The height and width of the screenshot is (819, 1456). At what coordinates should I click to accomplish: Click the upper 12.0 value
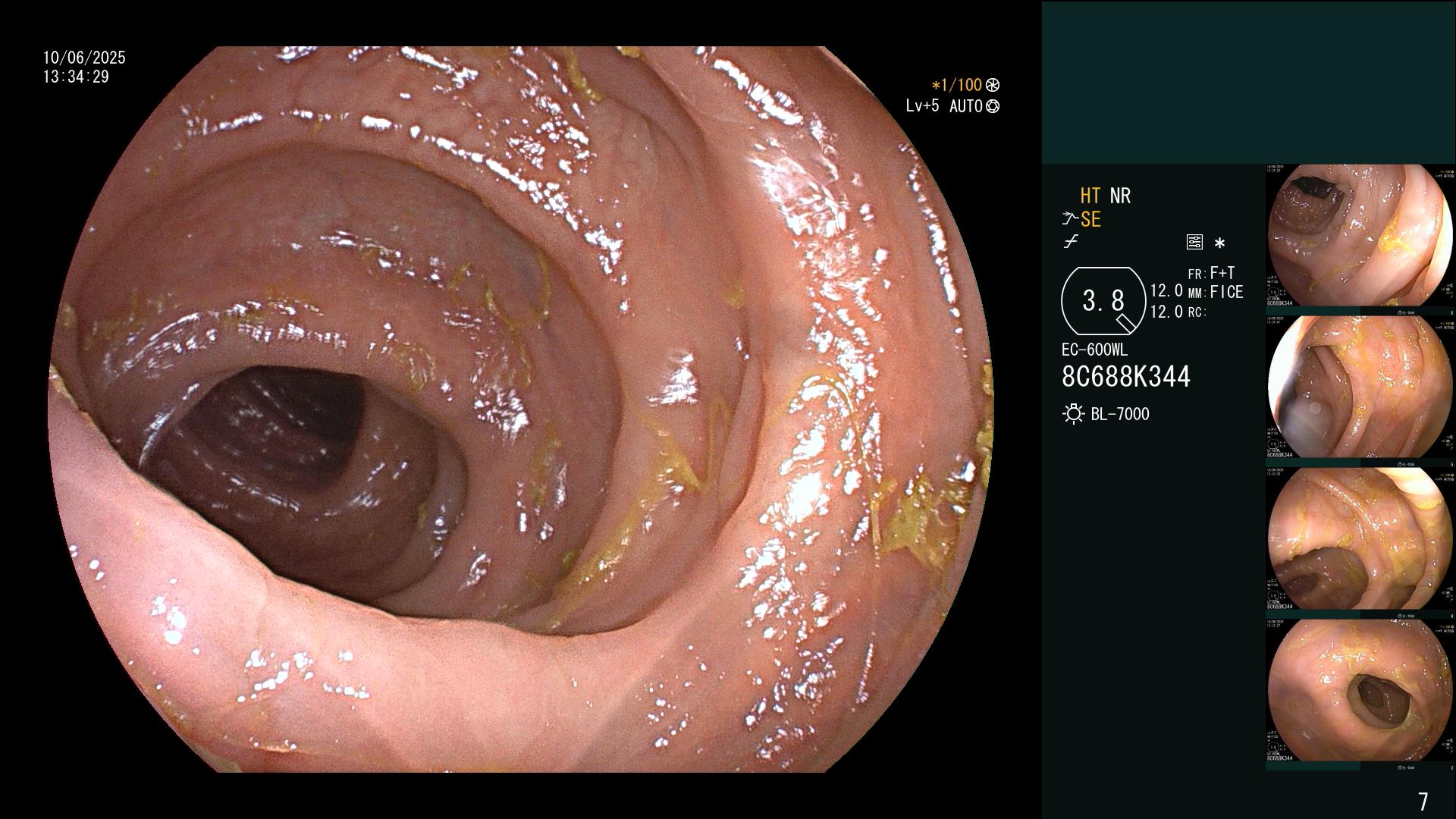click(1166, 291)
